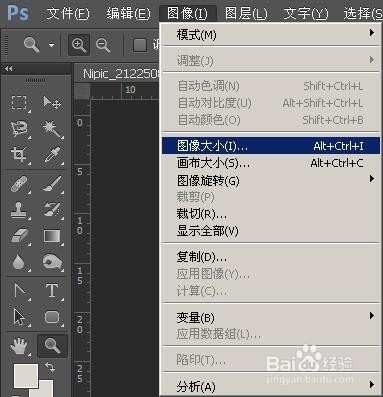
Task: Select the Pen tool
Action: point(19,291)
